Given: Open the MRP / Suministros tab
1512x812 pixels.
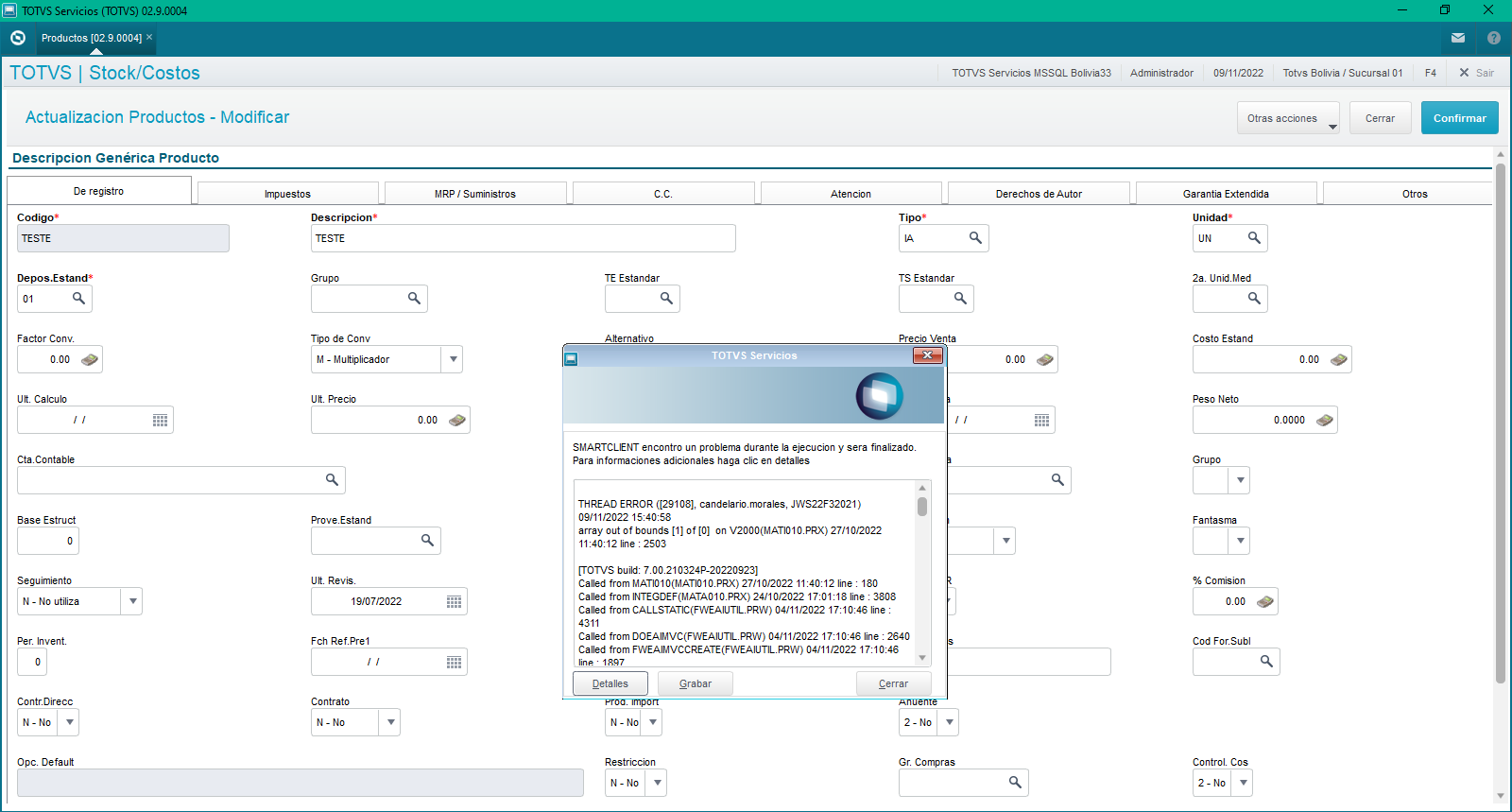Looking at the screenshot, I should 475,194.
